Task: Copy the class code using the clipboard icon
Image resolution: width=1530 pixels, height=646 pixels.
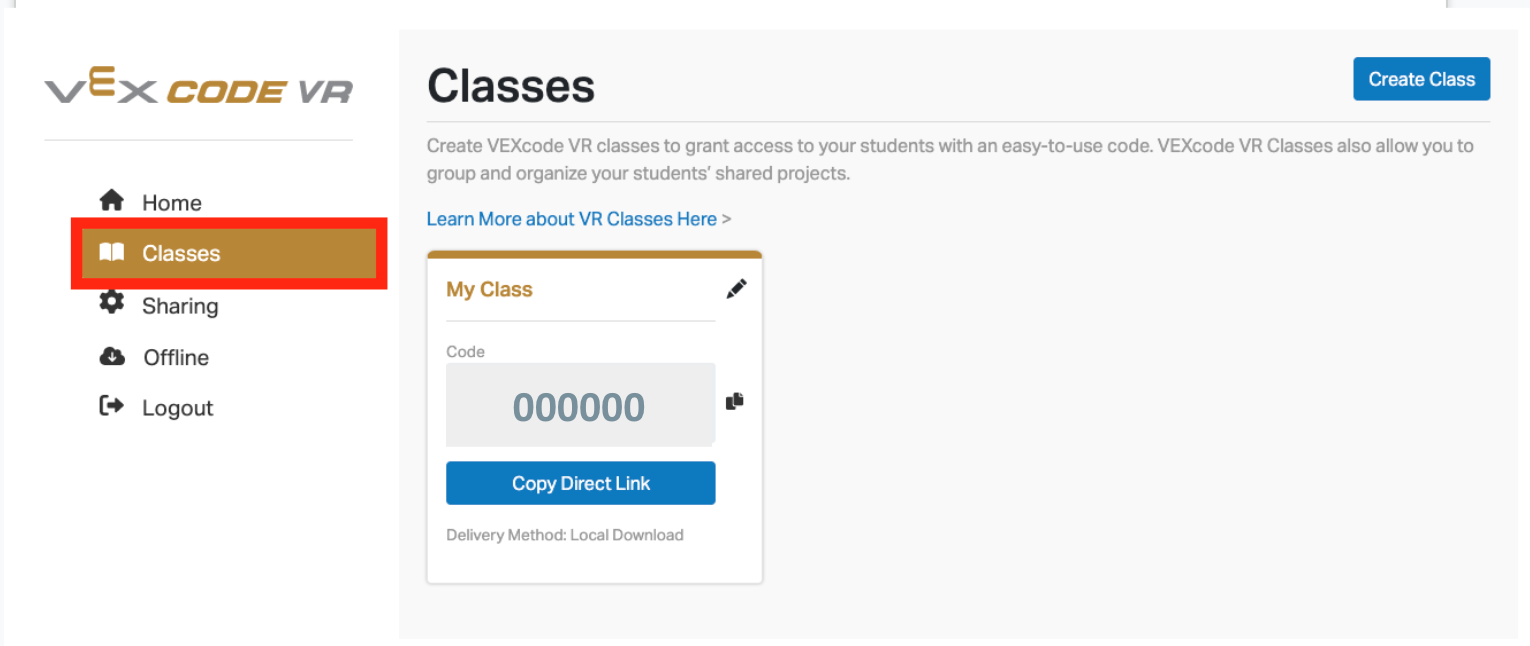Action: pos(735,402)
